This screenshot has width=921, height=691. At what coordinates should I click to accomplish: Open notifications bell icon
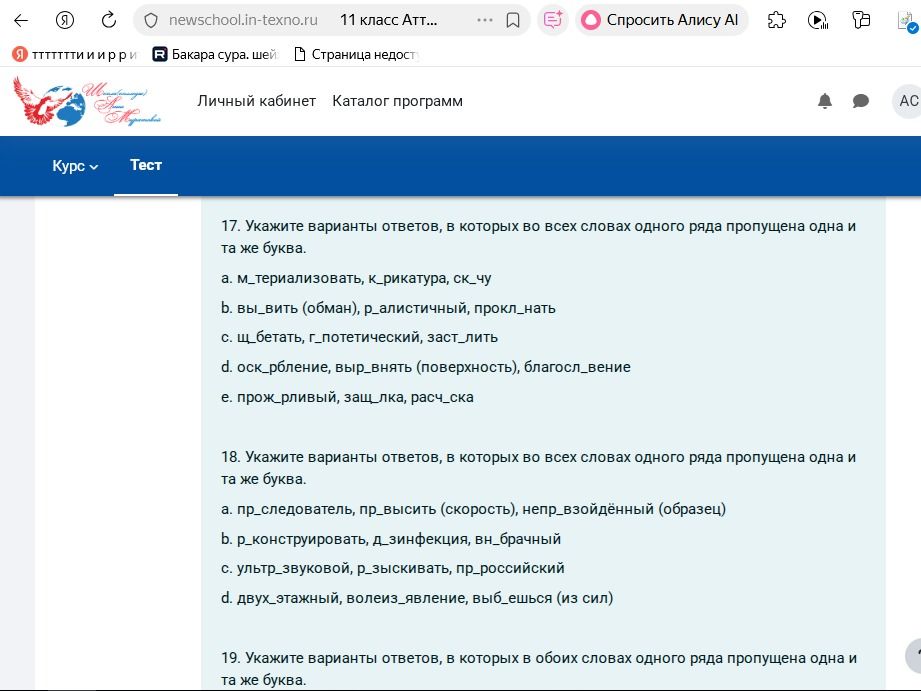[825, 101]
